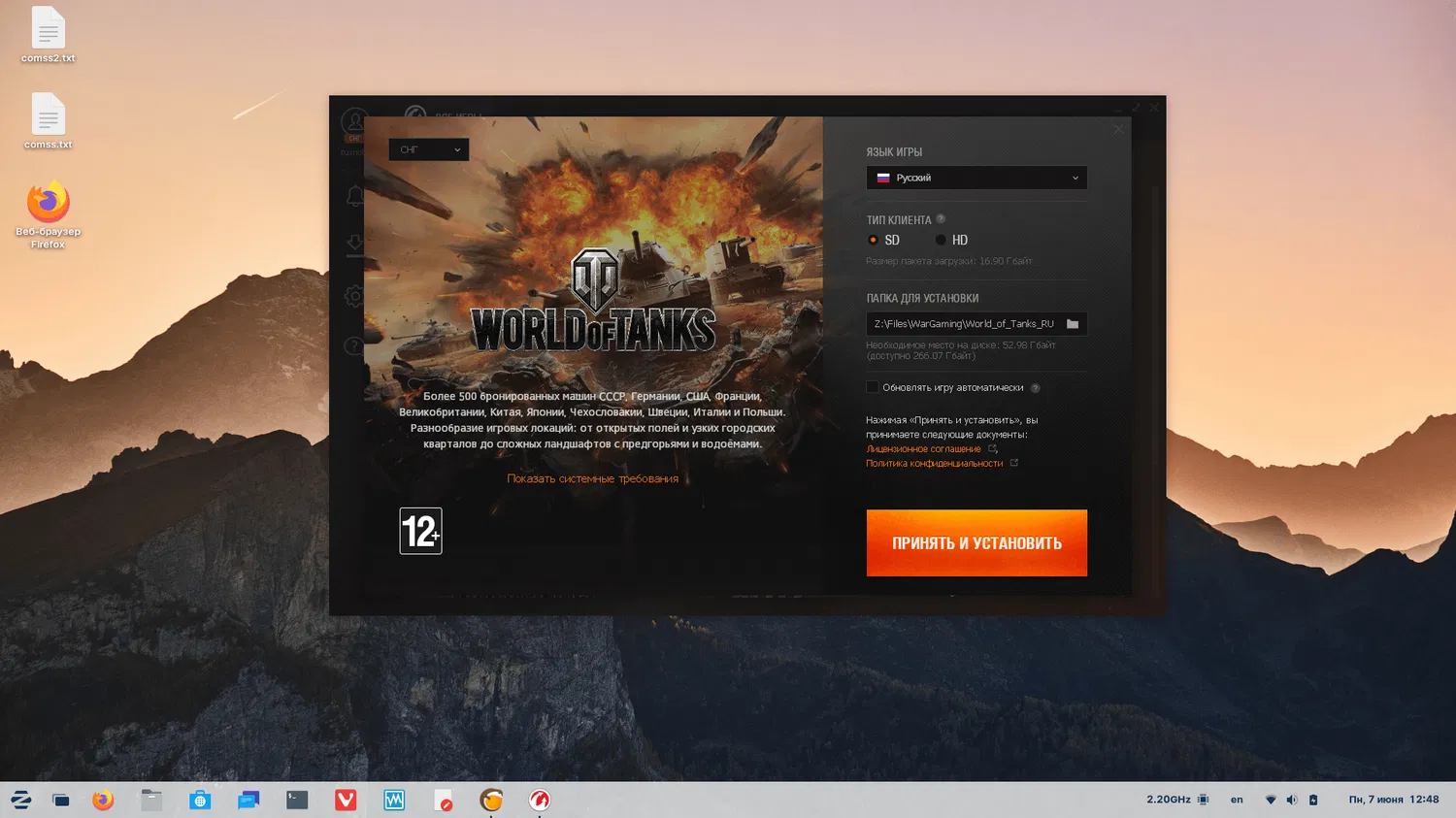Open settings gear in launcher sidebar
The height and width of the screenshot is (818, 1456).
coord(354,296)
